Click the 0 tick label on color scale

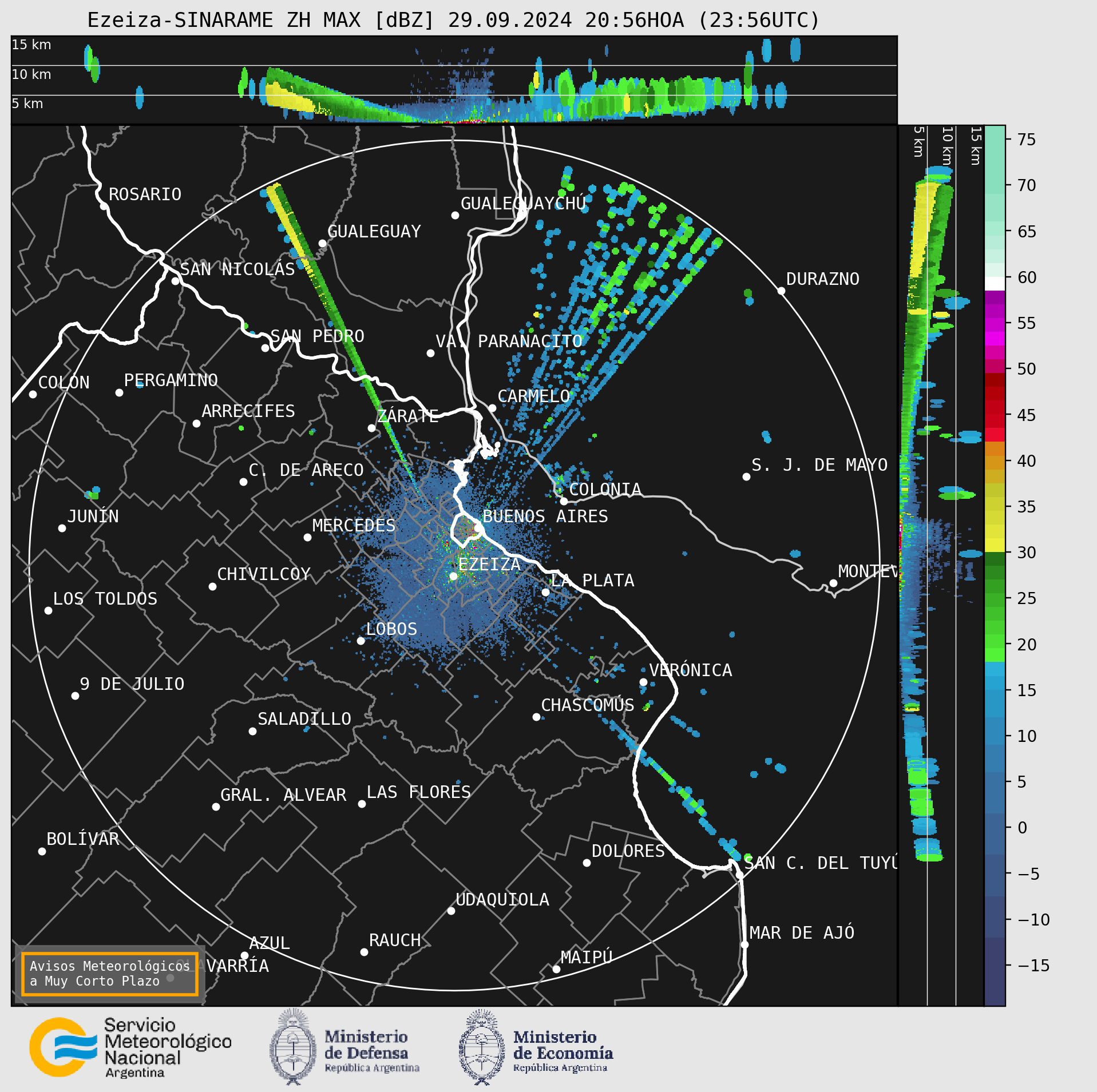pos(1022,828)
